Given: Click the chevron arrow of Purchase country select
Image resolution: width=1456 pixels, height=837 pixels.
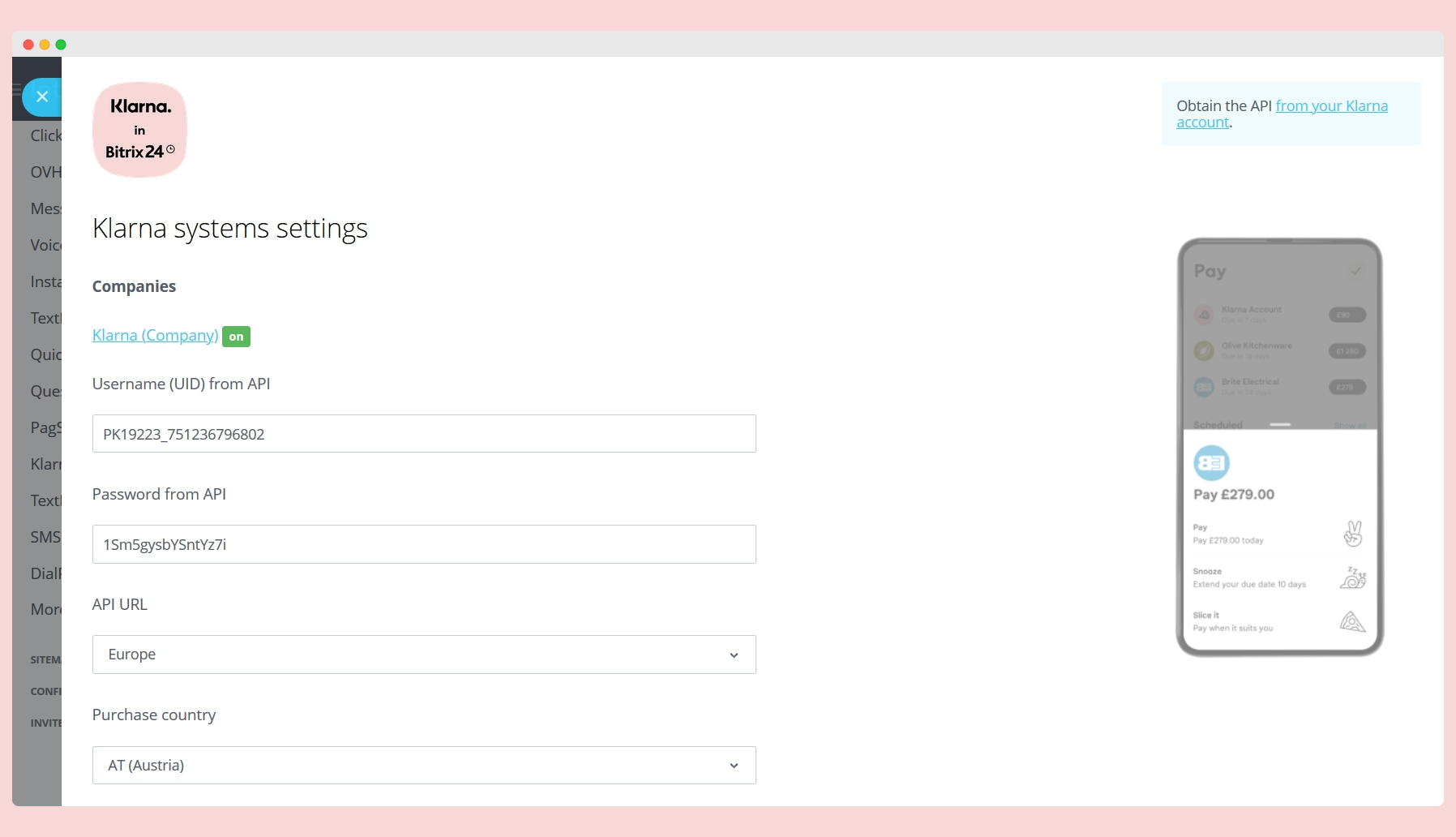Looking at the screenshot, I should [734, 766].
